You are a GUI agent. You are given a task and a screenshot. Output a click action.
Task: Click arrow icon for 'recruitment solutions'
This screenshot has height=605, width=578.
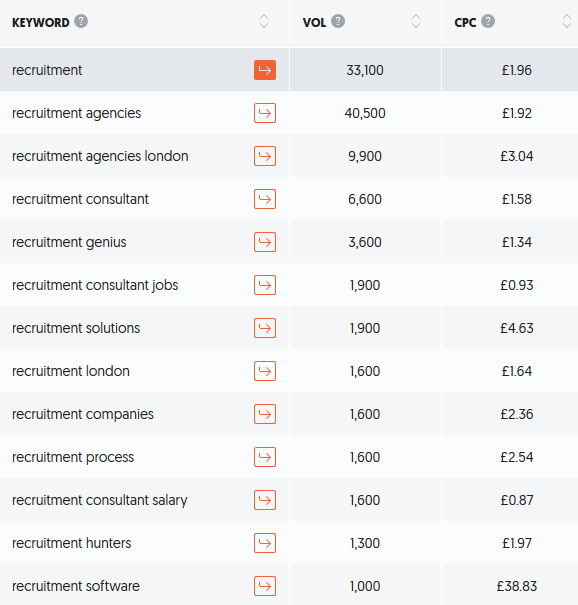tap(265, 328)
